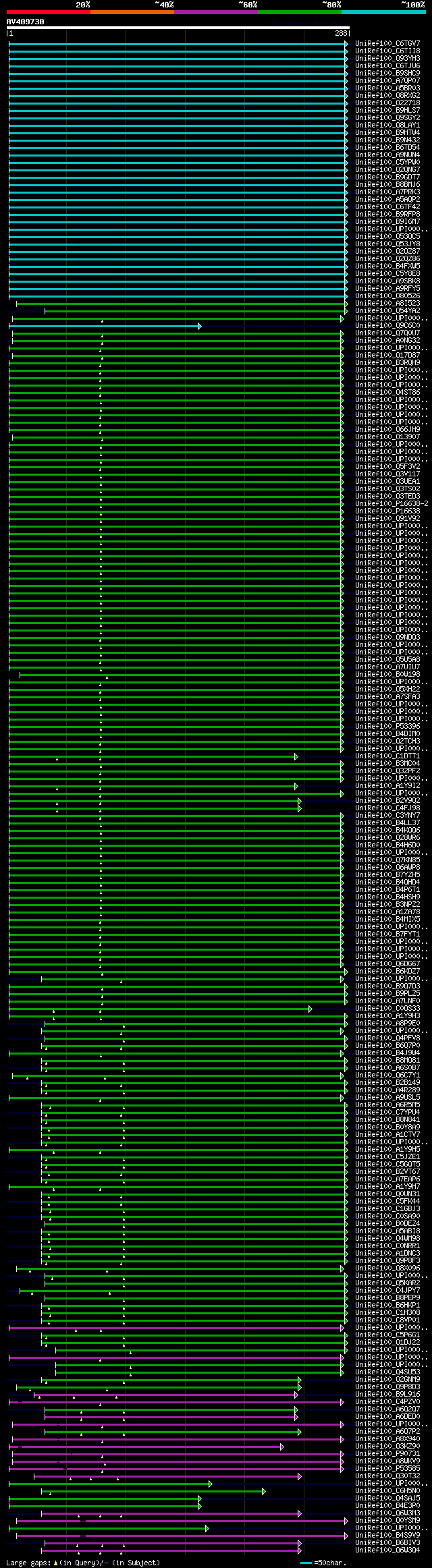Open the UniRef100_Q7KN85 hit
This screenshot has width=432, height=1568.
tap(387, 860)
